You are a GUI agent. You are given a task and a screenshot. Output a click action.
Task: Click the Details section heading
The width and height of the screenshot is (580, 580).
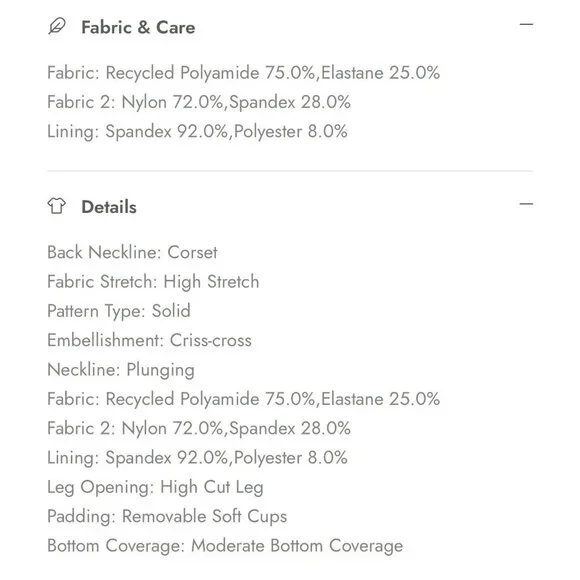pos(109,207)
